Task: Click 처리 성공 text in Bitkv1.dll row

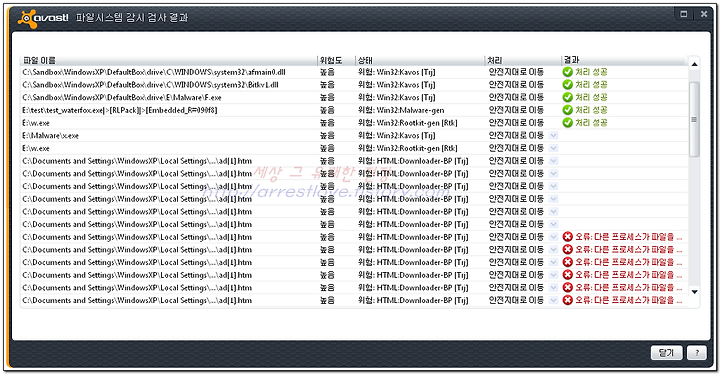Action: click(591, 85)
